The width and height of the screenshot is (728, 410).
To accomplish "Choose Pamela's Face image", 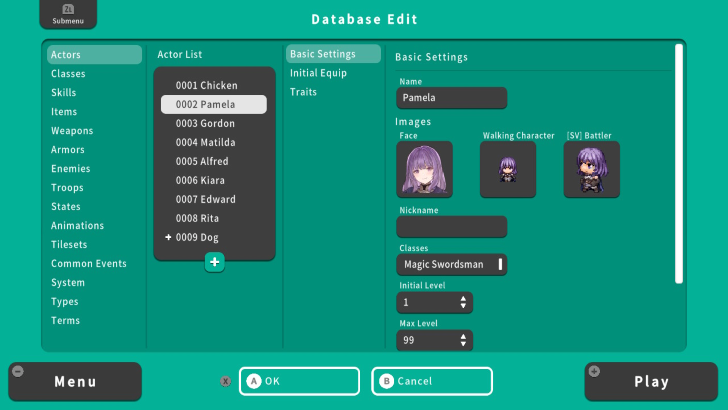I will click(424, 169).
